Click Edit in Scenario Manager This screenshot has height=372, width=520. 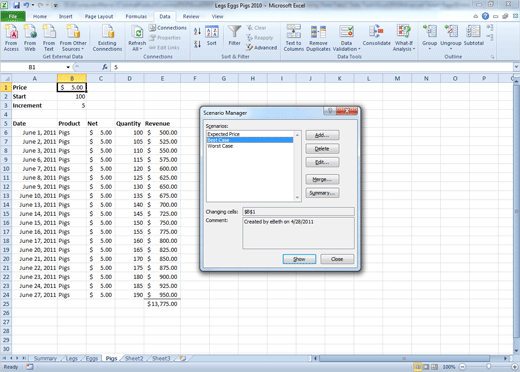point(322,162)
